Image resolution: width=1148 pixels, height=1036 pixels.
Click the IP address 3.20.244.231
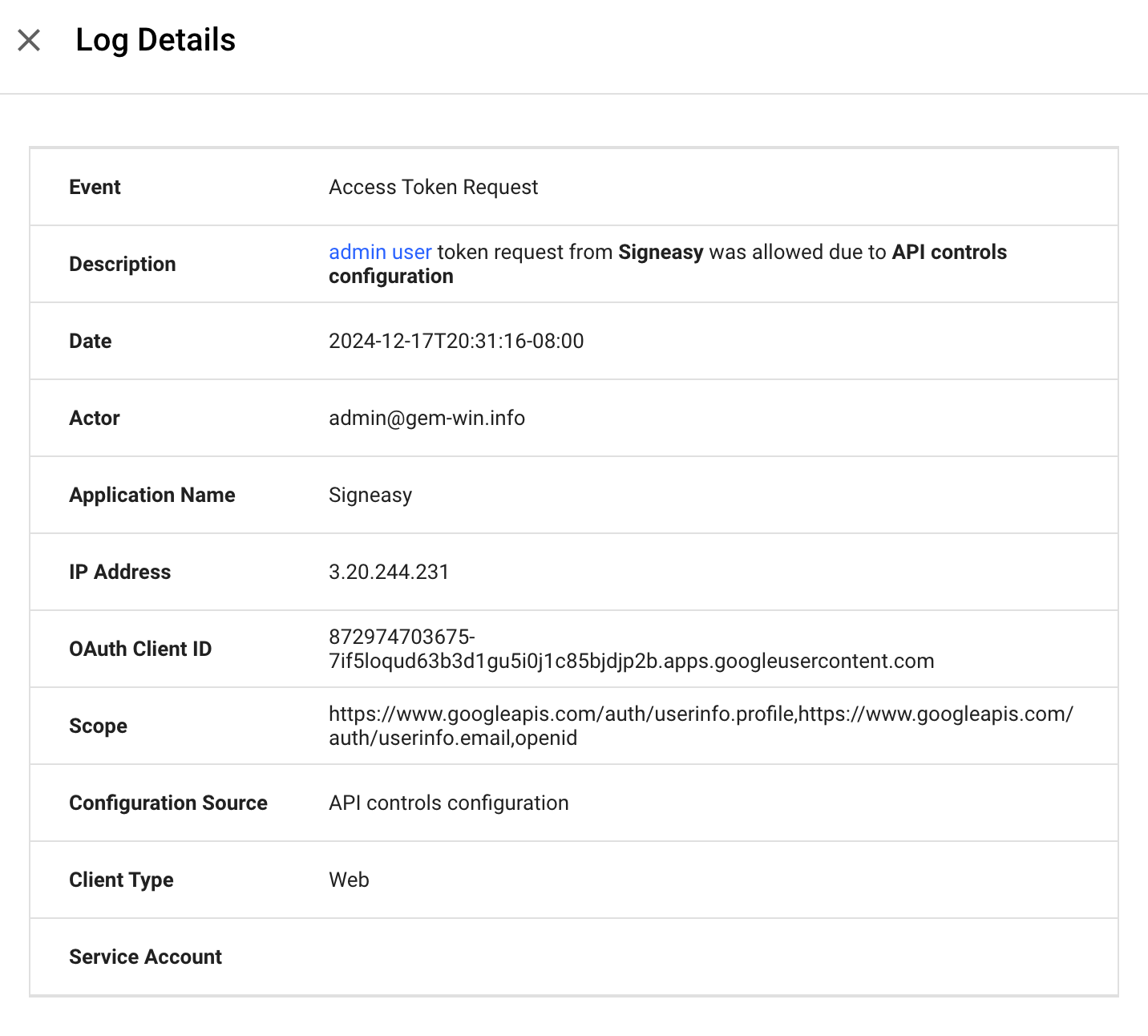(x=389, y=573)
